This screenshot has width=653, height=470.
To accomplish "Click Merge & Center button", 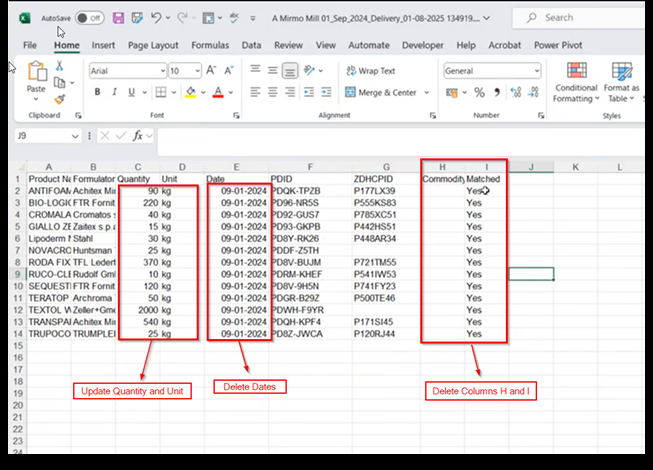I will tap(381, 92).
